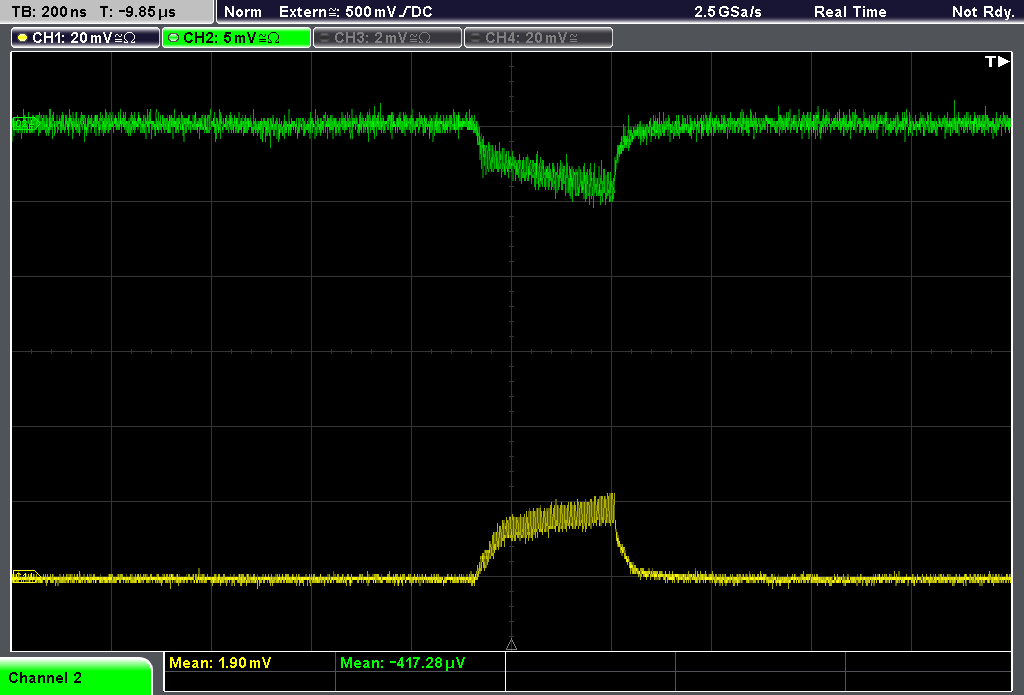This screenshot has height=695, width=1024.
Task: Select the CH2: 5 mV channel tab
Action: 236,38
